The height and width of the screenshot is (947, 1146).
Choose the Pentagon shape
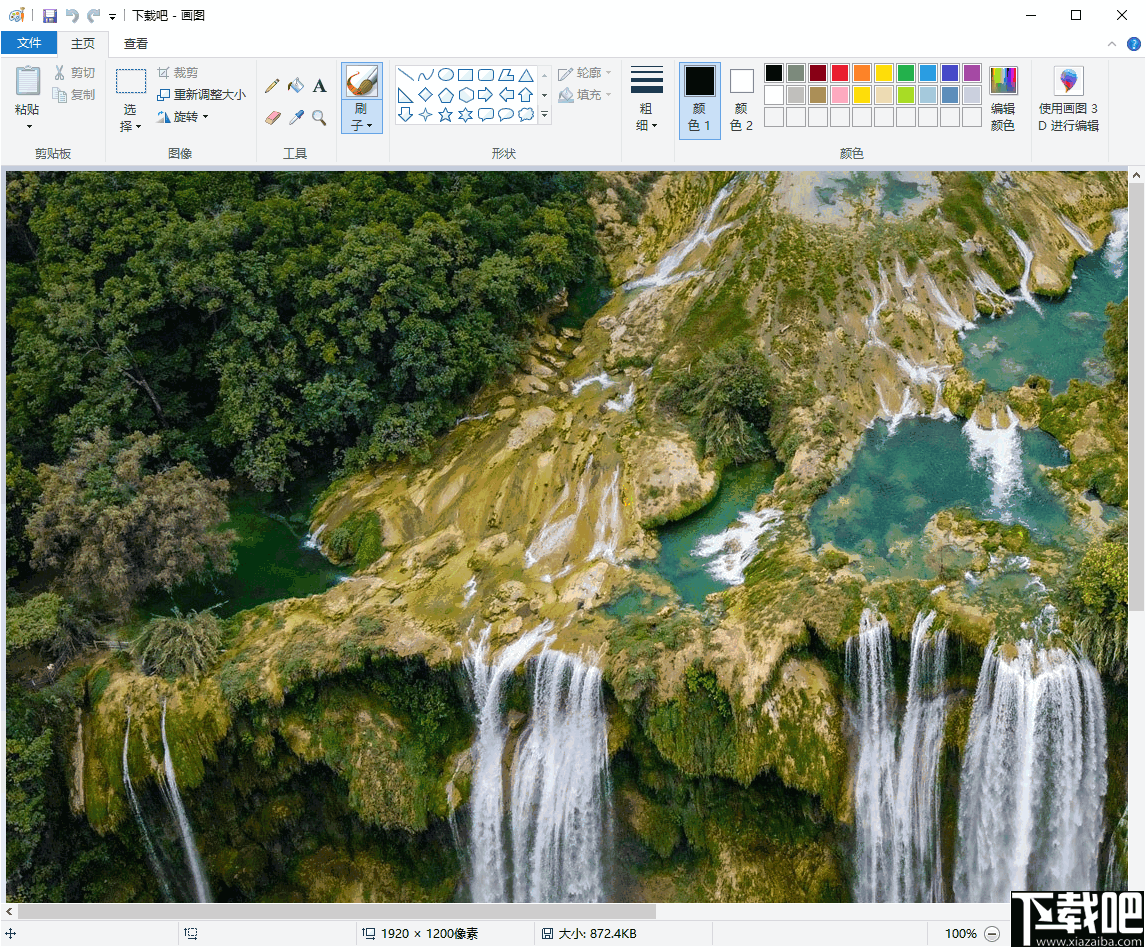446,94
